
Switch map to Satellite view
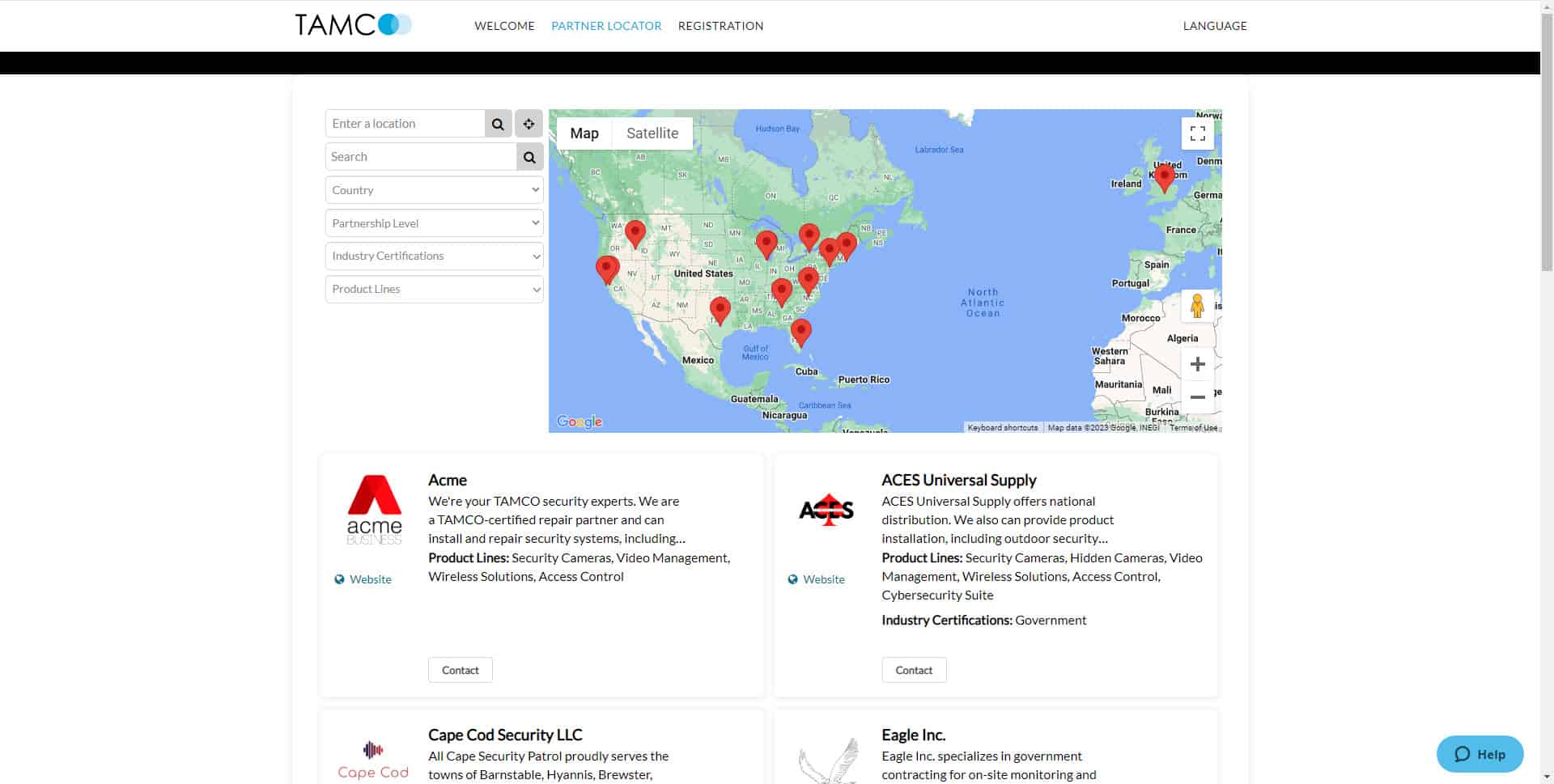point(652,133)
